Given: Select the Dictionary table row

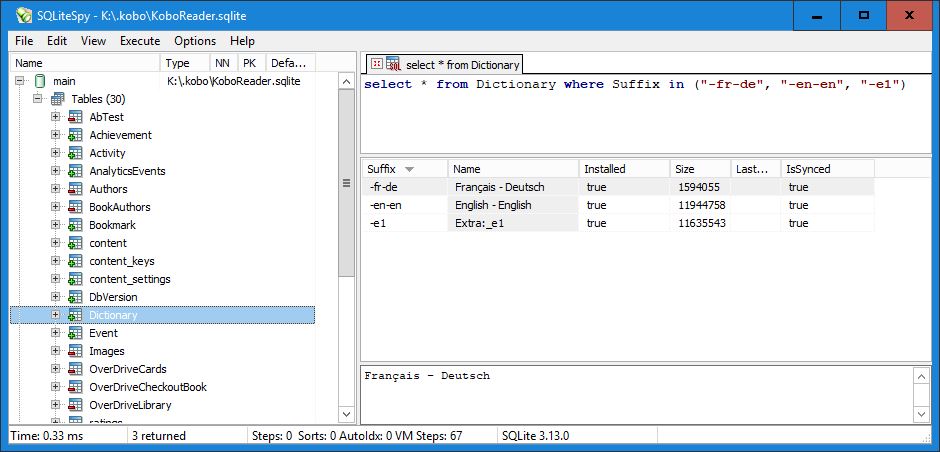Looking at the screenshot, I should 162,315.
